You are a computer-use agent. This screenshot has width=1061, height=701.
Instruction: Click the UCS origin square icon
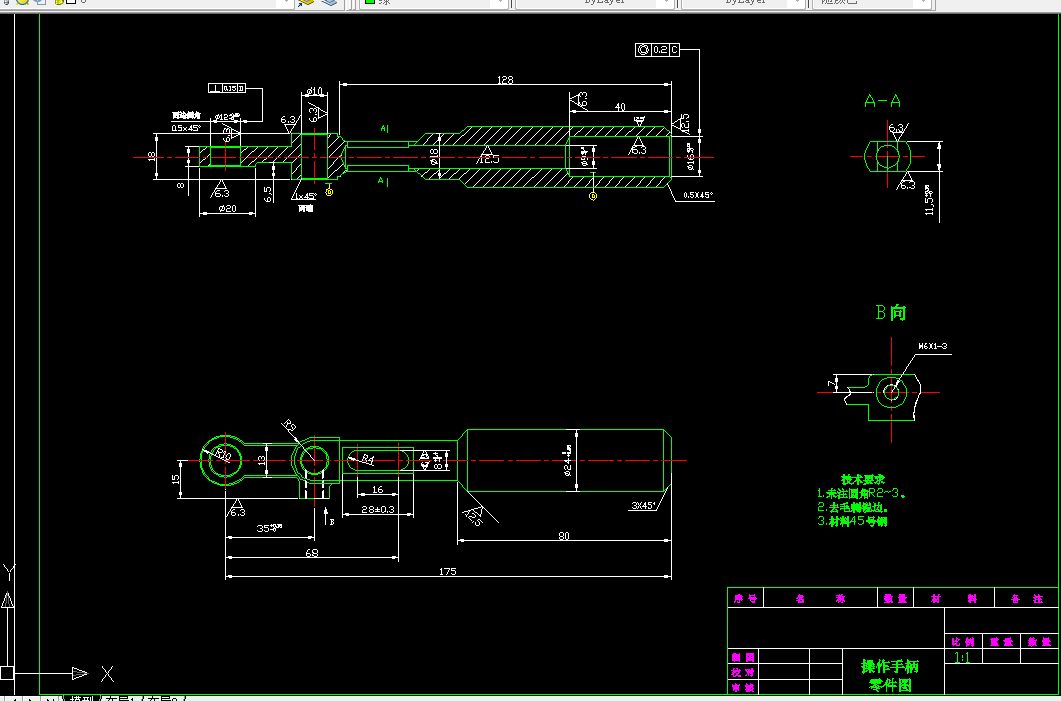[x=7, y=673]
